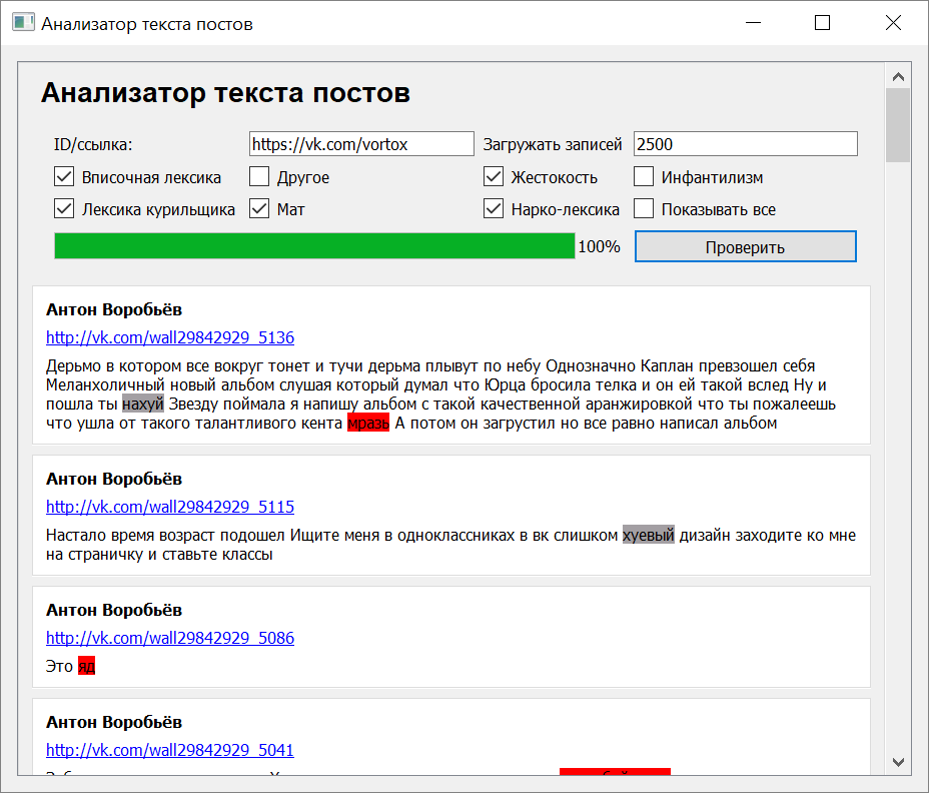Uncheck the Мат checkbox
The width and height of the screenshot is (929, 793).
[259, 210]
